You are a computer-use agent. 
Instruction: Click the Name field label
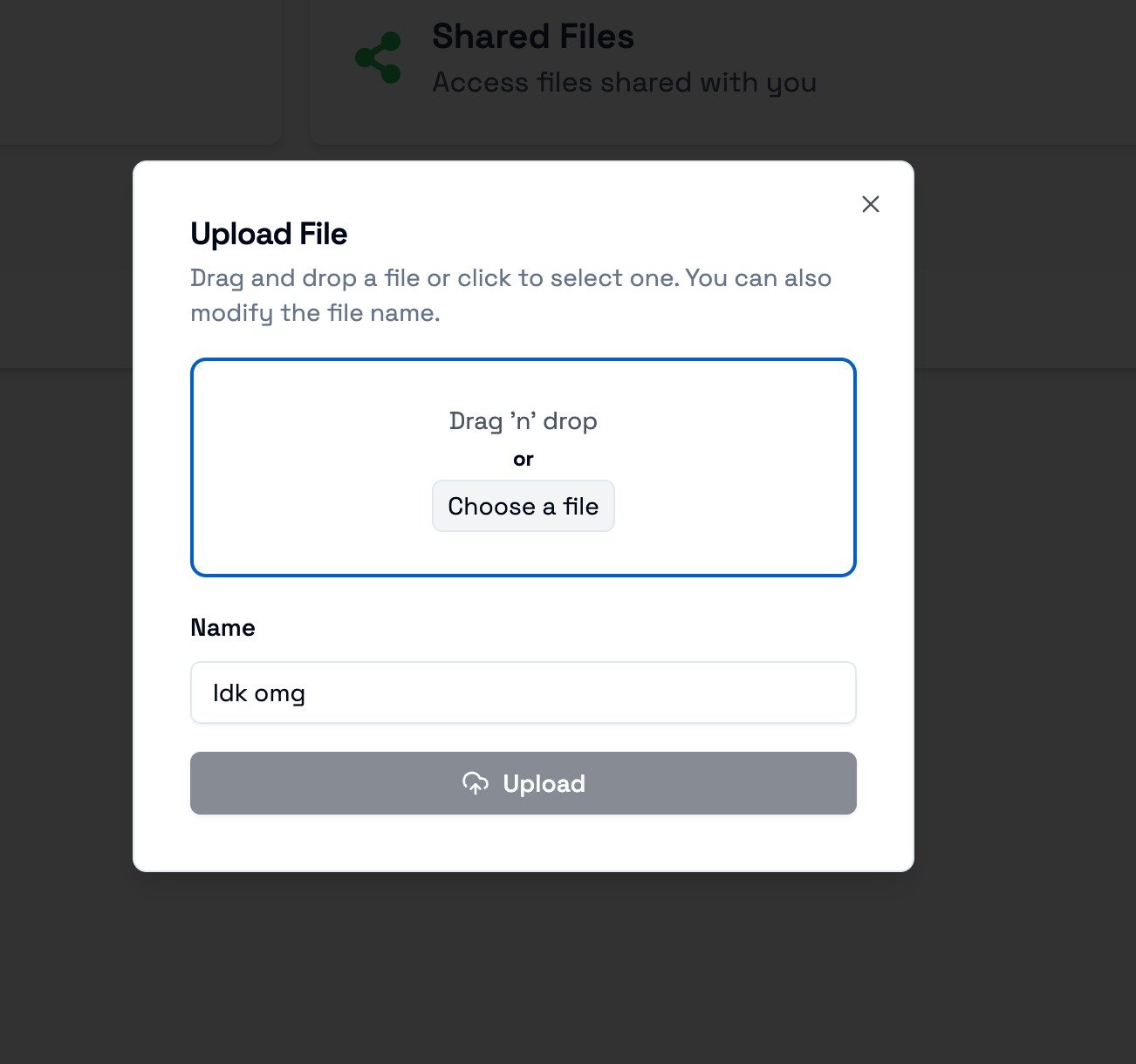pos(222,628)
